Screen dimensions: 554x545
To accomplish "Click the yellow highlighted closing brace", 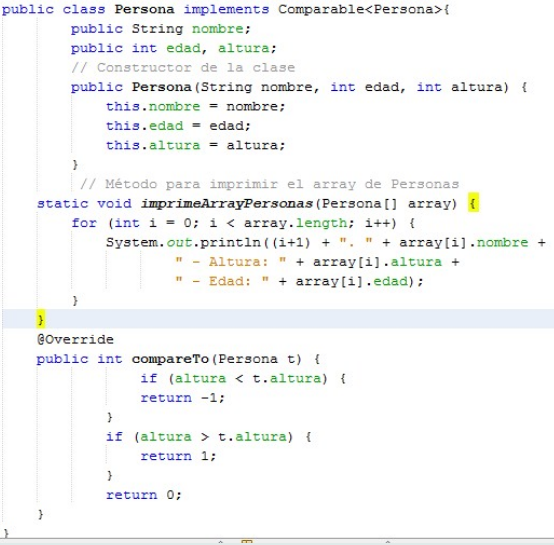I will pyautogui.click(x=41, y=319).
